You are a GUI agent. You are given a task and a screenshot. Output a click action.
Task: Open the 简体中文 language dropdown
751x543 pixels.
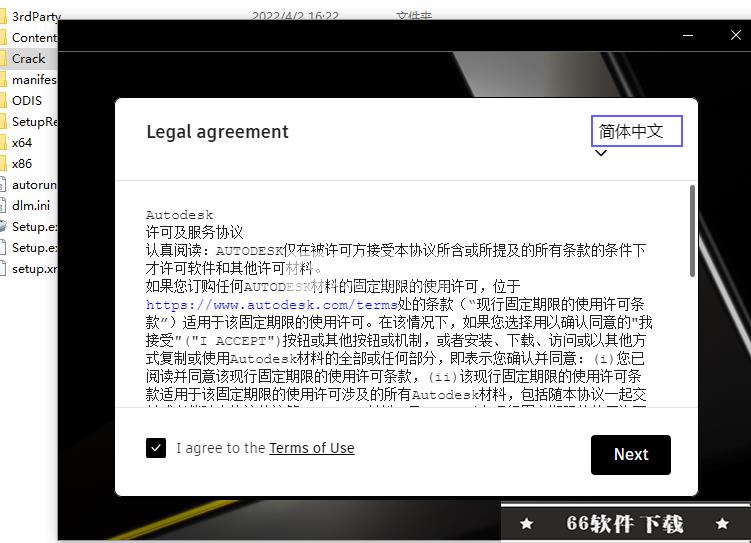637,131
